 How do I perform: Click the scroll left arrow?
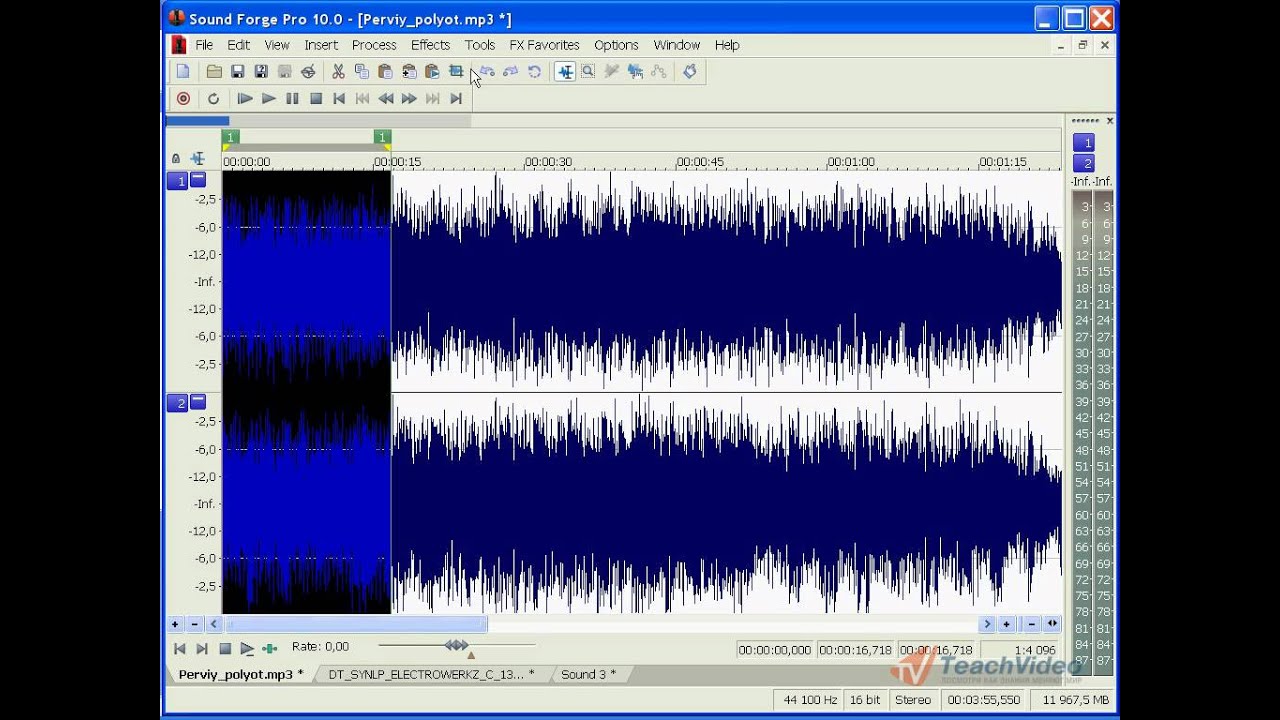click(214, 624)
